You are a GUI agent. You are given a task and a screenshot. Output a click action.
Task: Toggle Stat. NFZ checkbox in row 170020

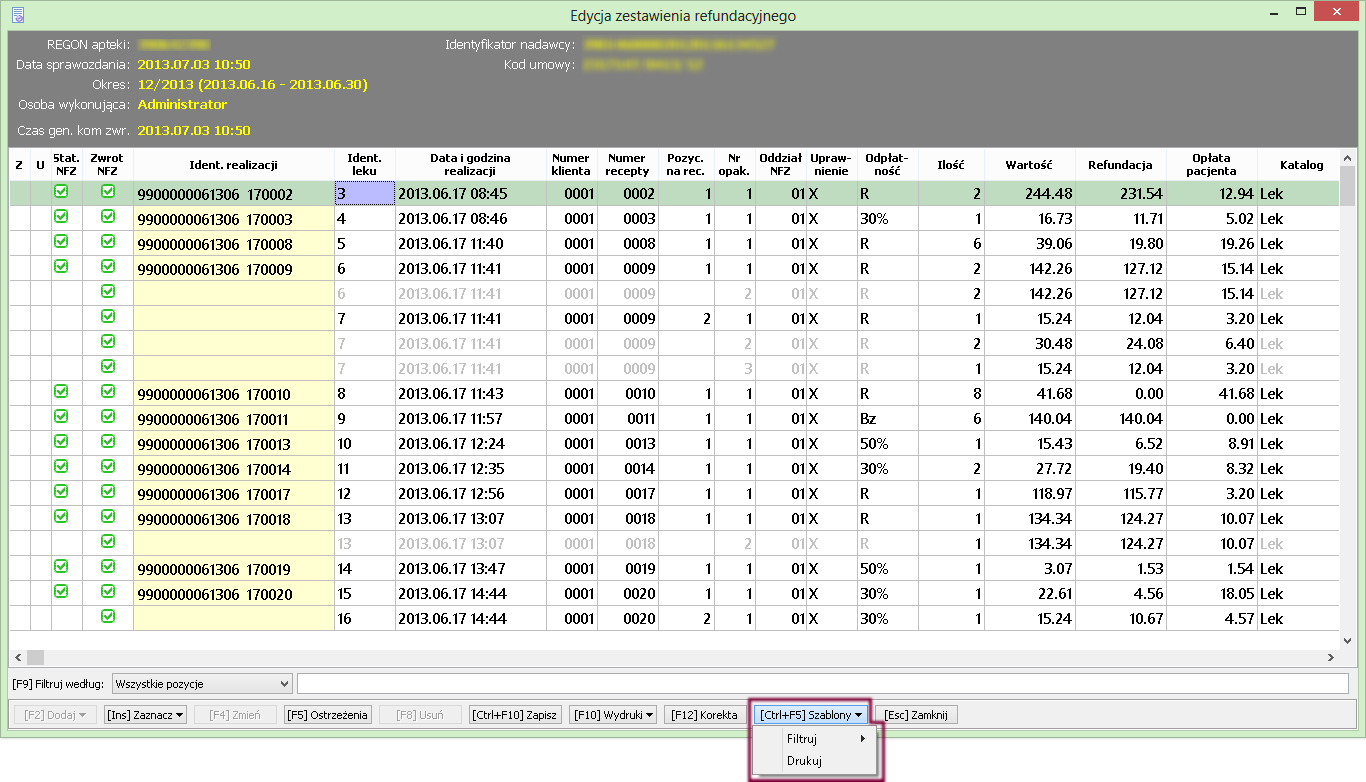(61, 591)
